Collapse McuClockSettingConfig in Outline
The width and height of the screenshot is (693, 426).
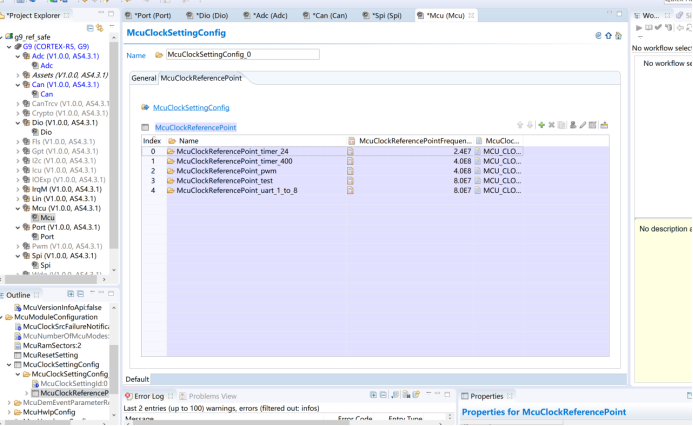9,365
